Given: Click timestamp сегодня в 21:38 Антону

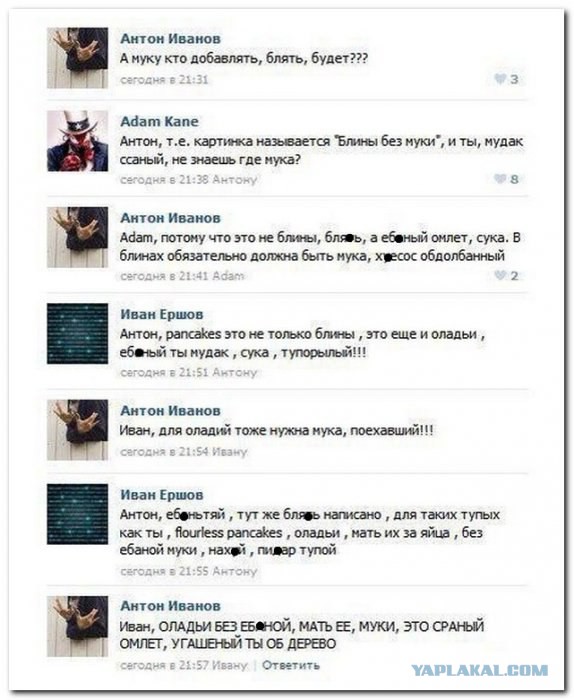Looking at the screenshot, I should click(x=188, y=179).
